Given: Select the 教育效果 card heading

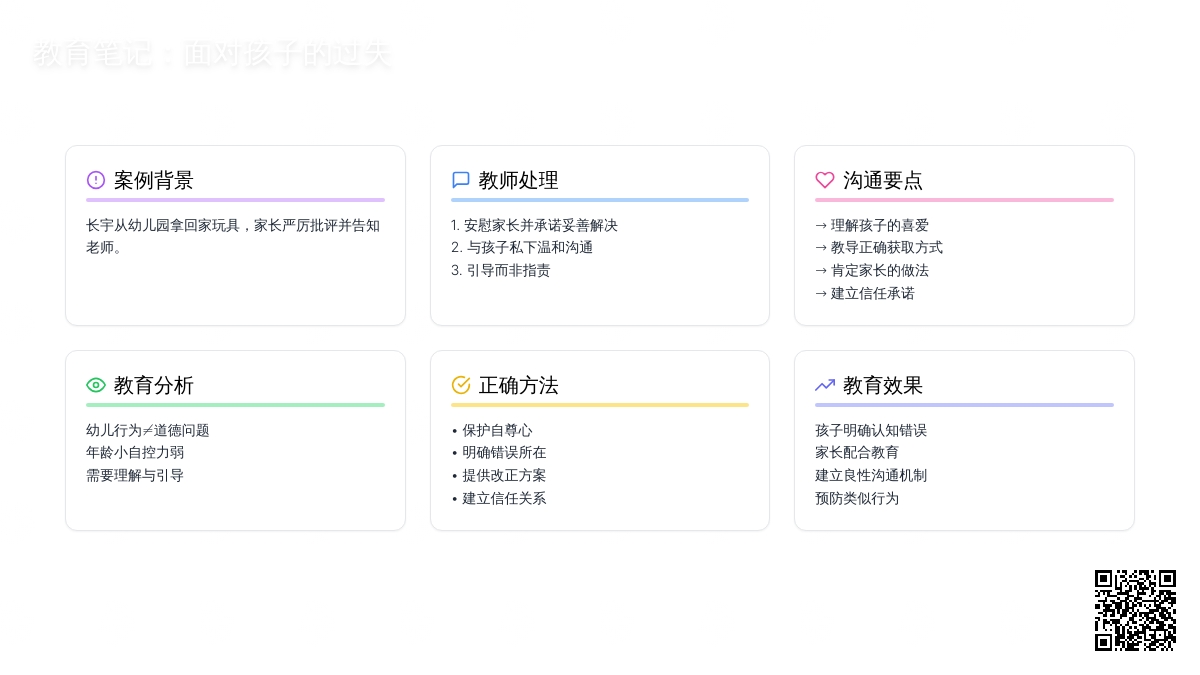Looking at the screenshot, I should [x=883, y=385].
